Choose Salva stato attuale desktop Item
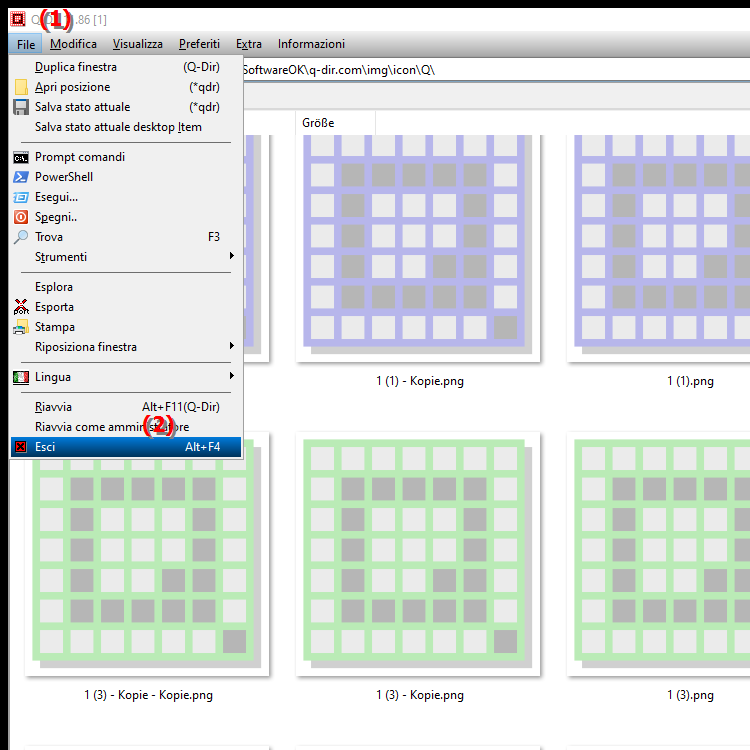This screenshot has height=750, width=750. click(x=126, y=127)
